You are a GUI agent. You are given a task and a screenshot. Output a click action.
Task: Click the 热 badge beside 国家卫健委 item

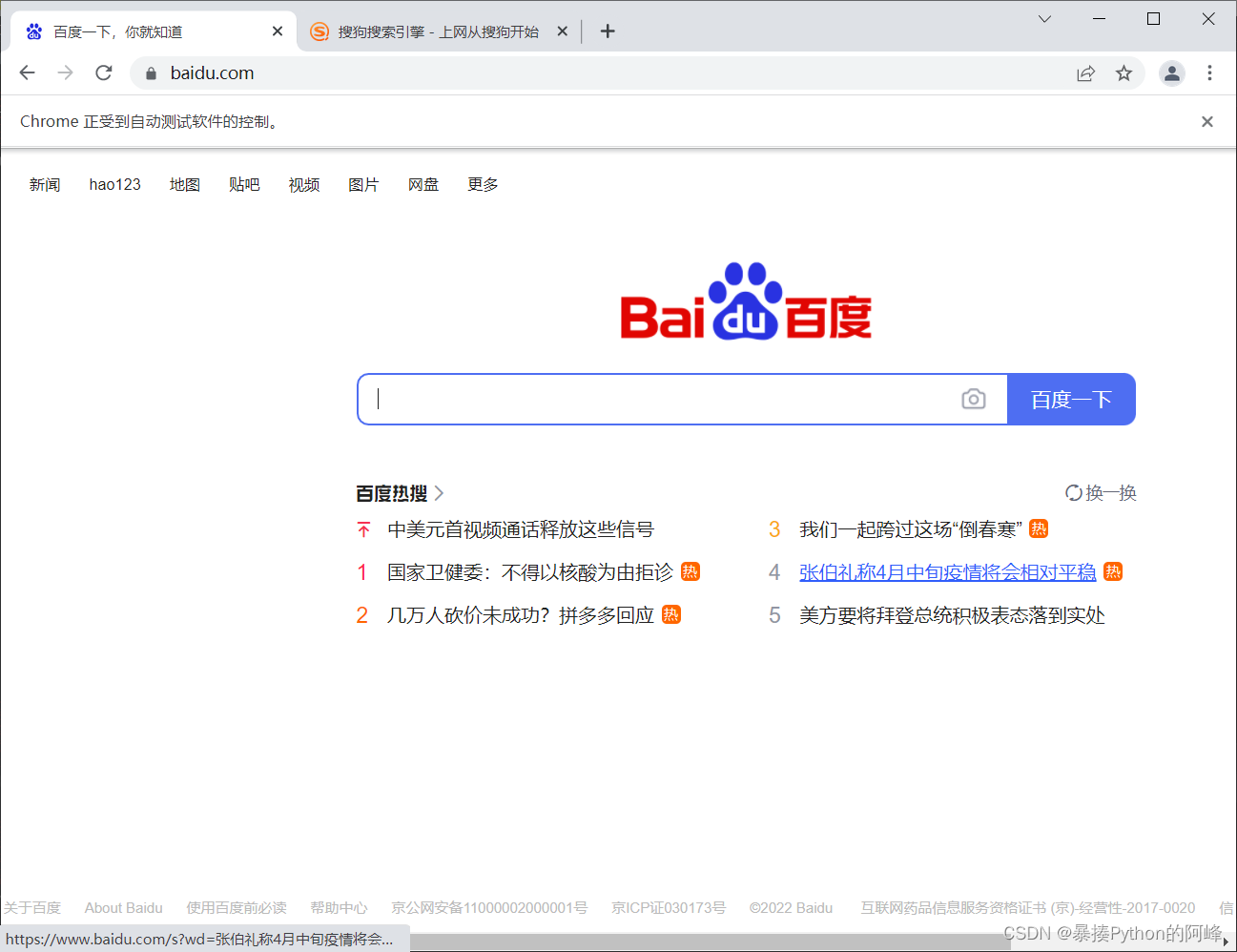[x=691, y=571]
